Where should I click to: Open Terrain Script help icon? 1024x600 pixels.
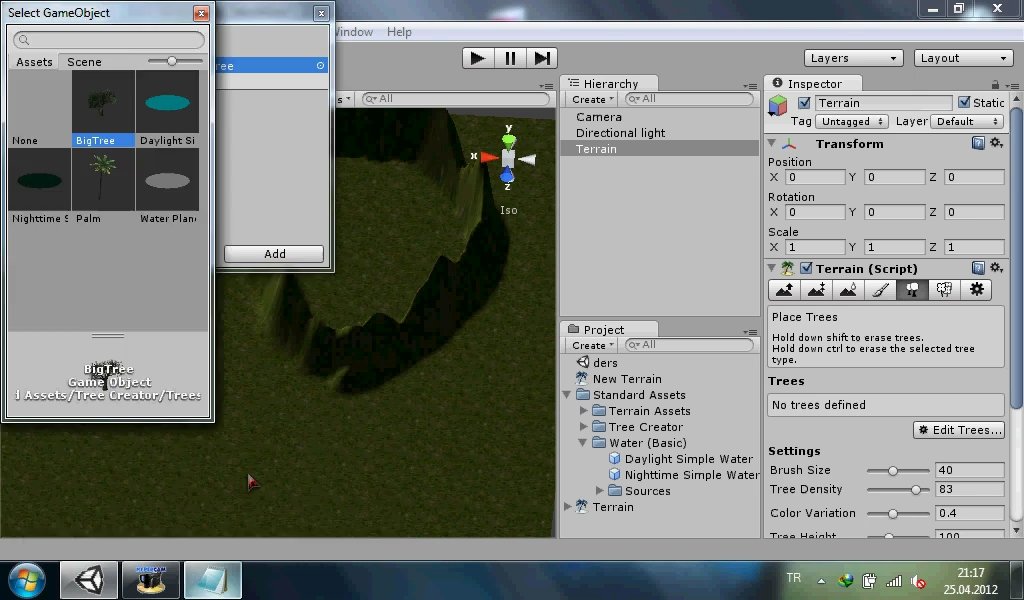[x=978, y=268]
